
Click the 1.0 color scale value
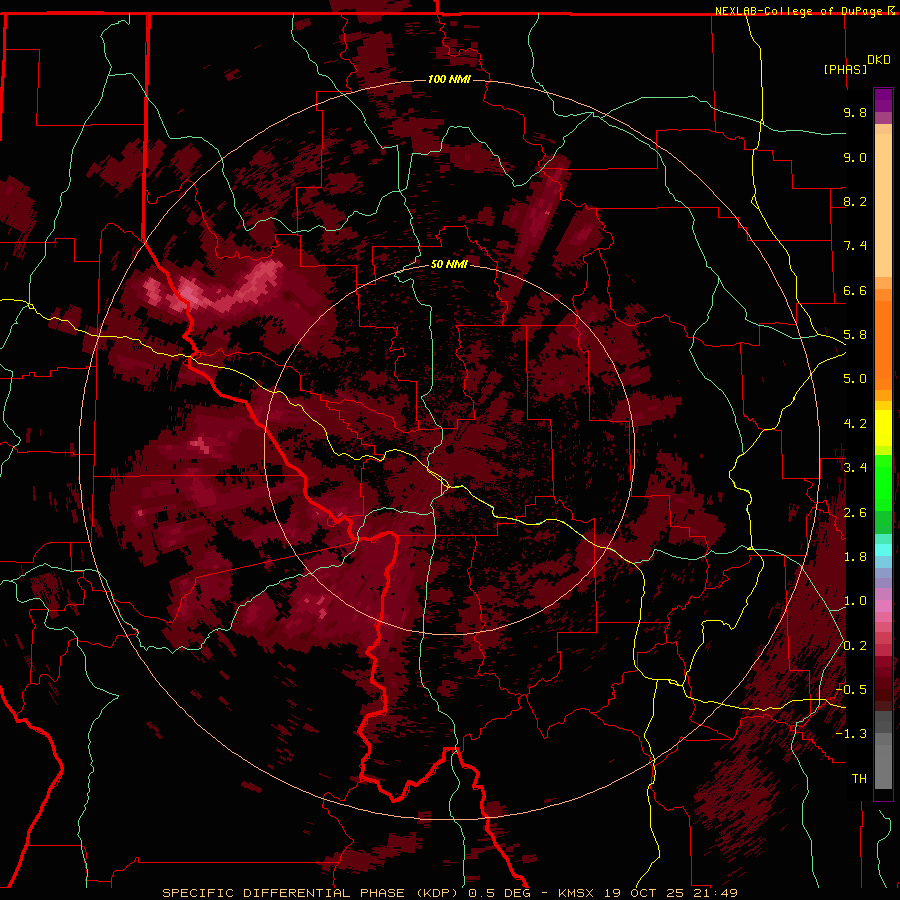click(855, 601)
